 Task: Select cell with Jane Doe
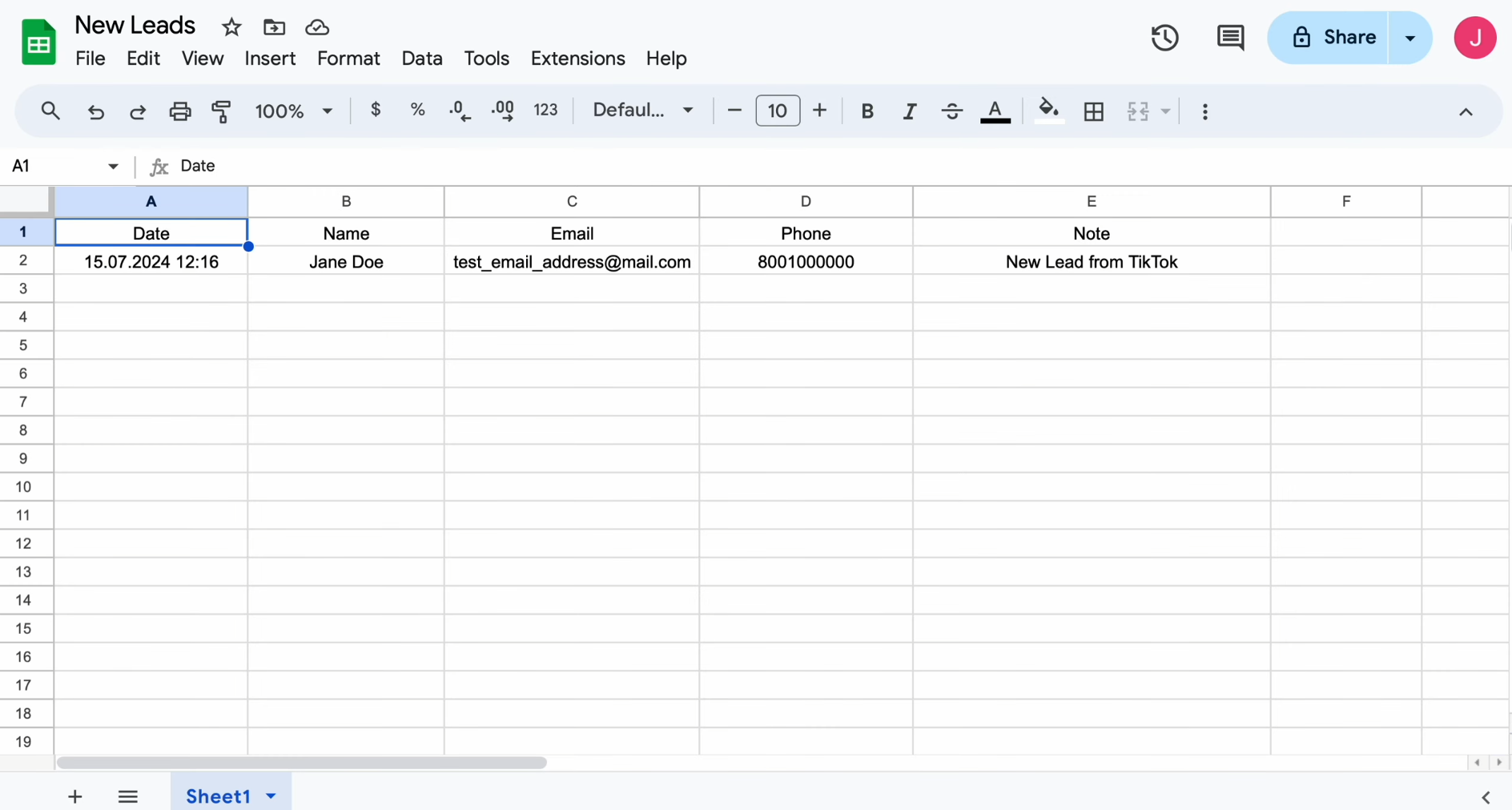(x=346, y=261)
